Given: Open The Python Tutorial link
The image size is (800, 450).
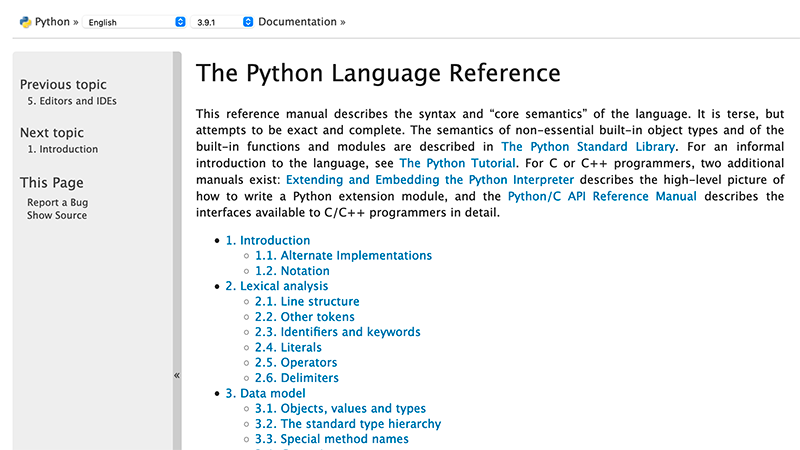Looking at the screenshot, I should (x=457, y=163).
